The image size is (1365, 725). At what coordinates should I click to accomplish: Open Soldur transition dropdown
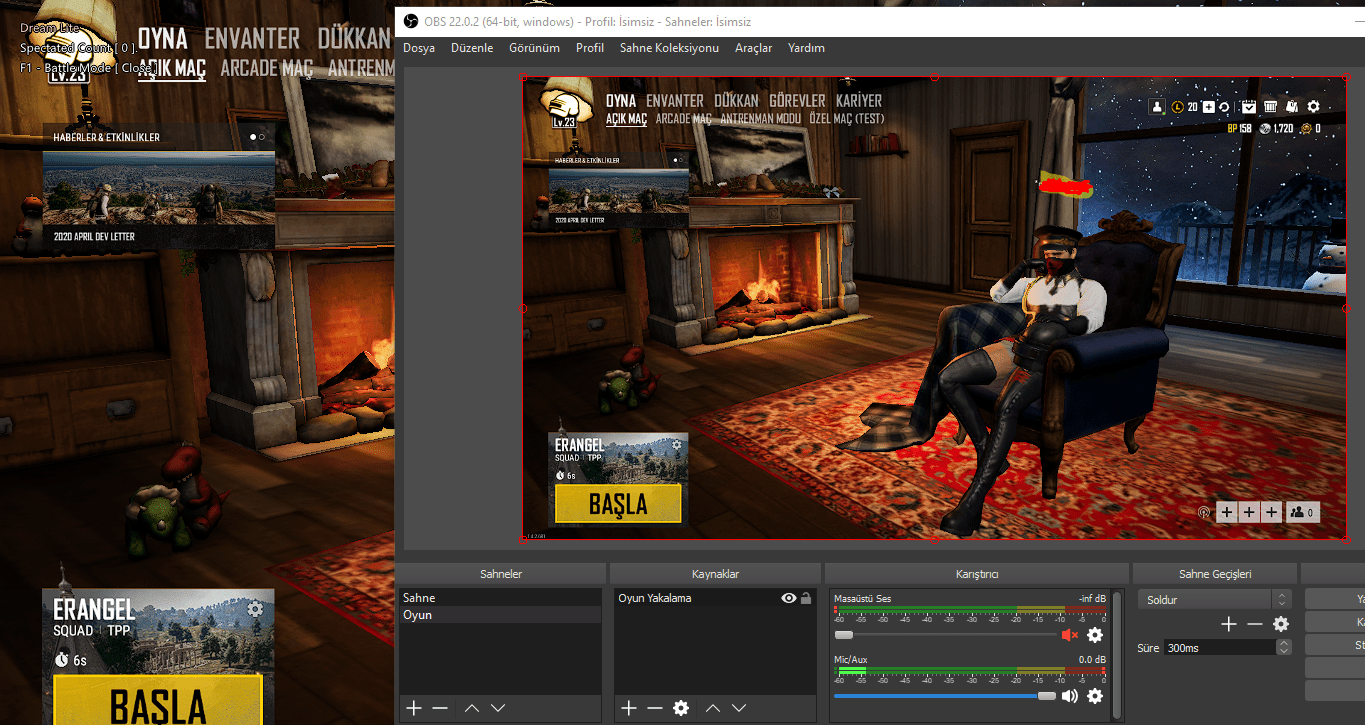[x=1215, y=600]
